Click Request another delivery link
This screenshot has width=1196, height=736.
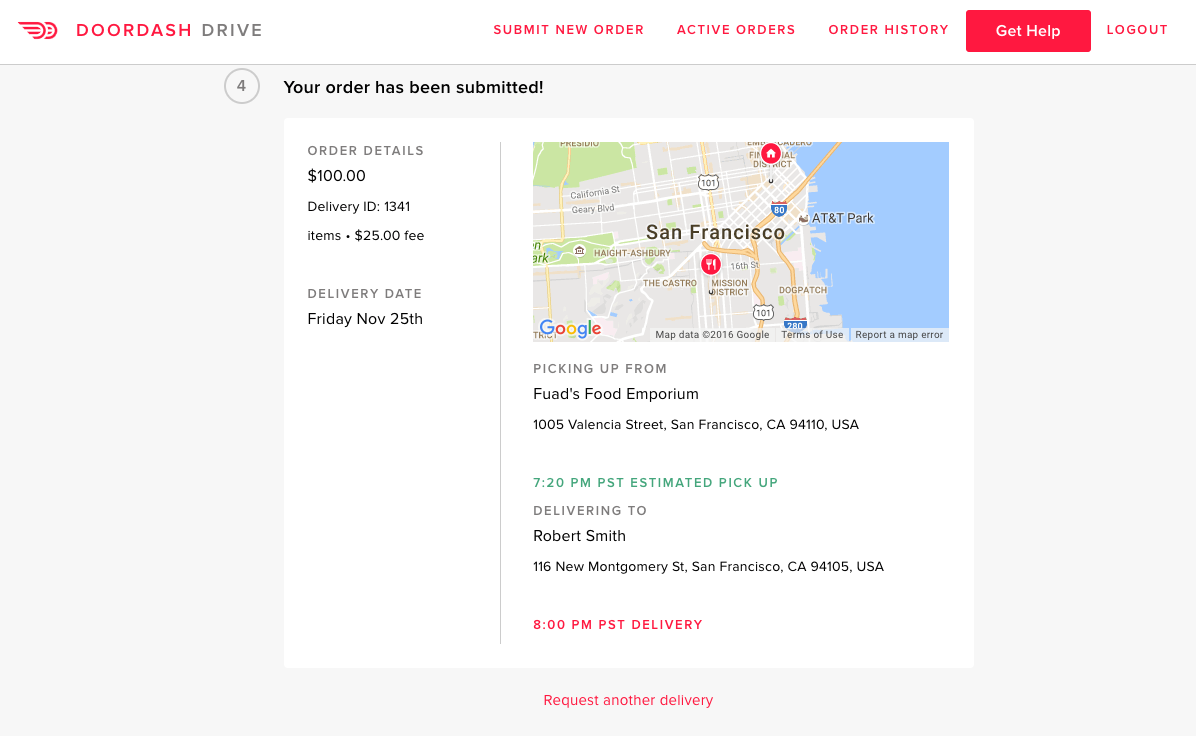(628, 700)
